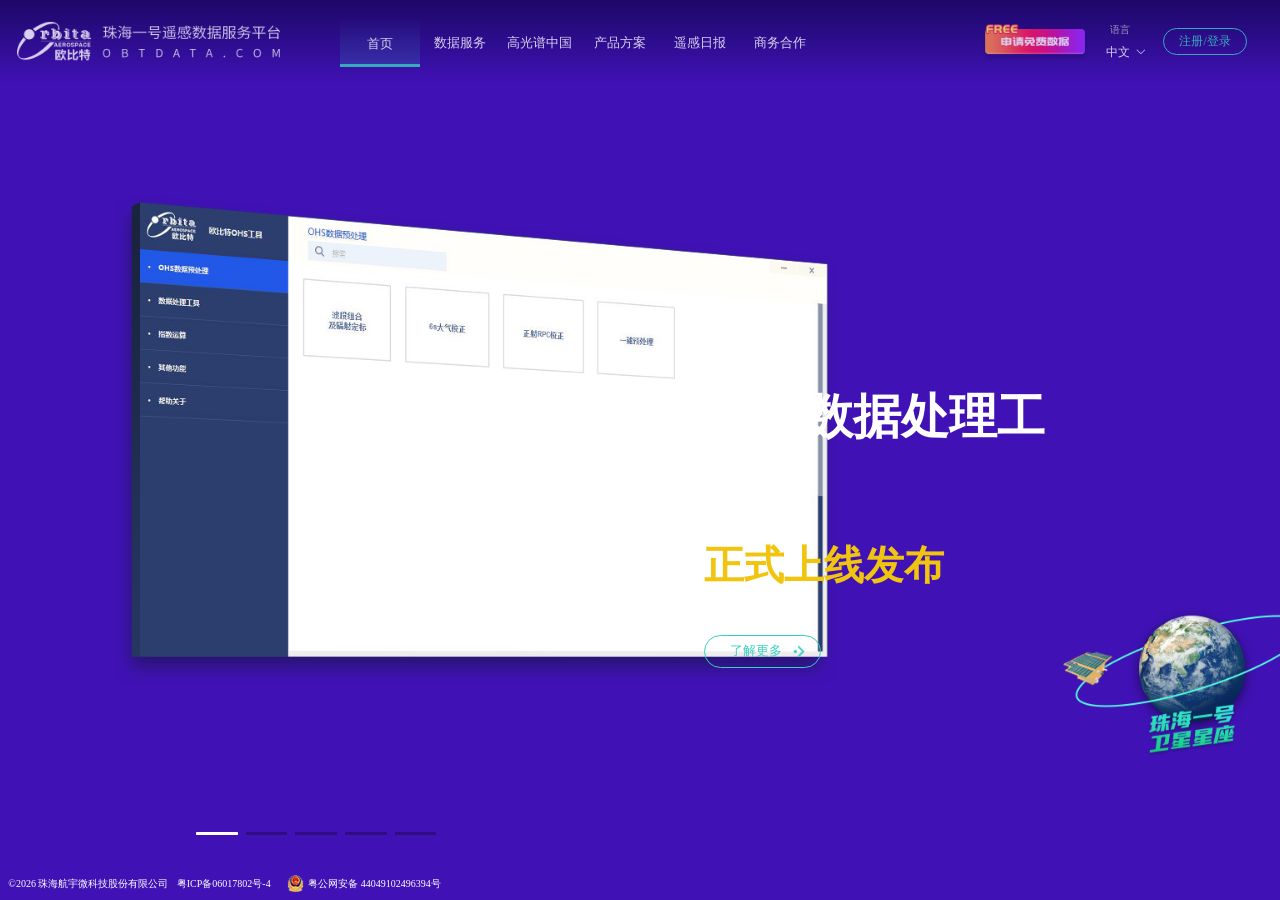Select the first carousel slide indicator
The image size is (1280, 900).
[x=217, y=833]
